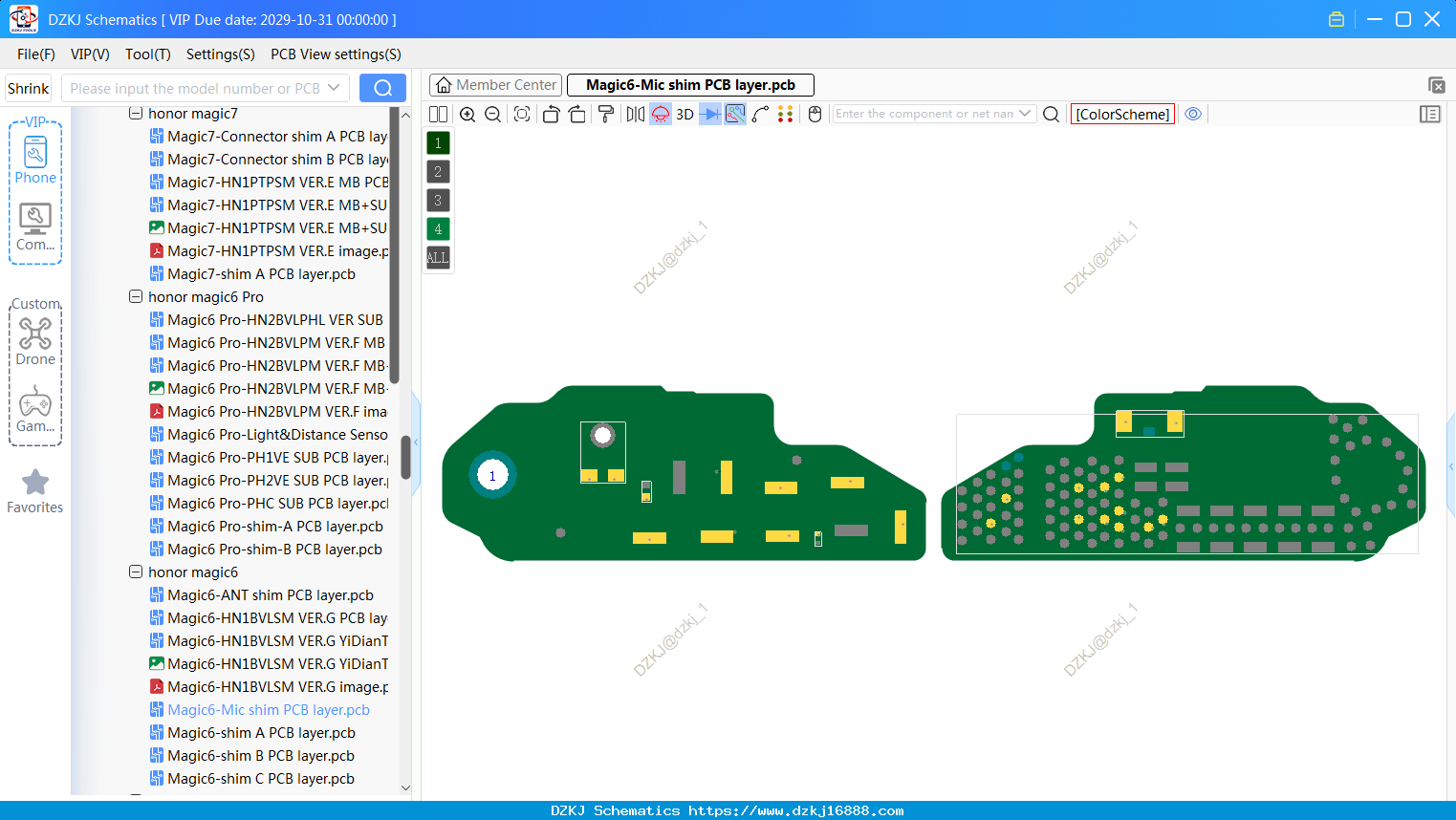Toggle layer 4 visibility
1456x820 pixels.
[x=438, y=229]
